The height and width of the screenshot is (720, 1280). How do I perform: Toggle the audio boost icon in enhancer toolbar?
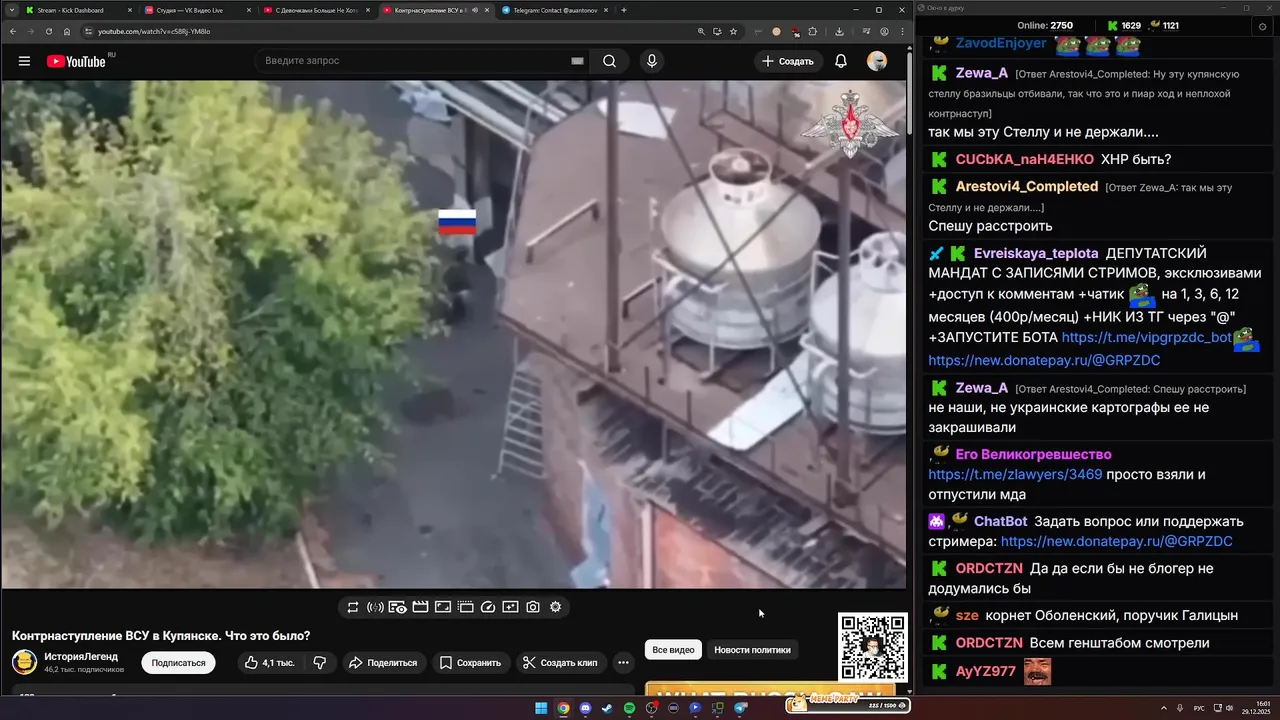pyautogui.click(x=375, y=607)
